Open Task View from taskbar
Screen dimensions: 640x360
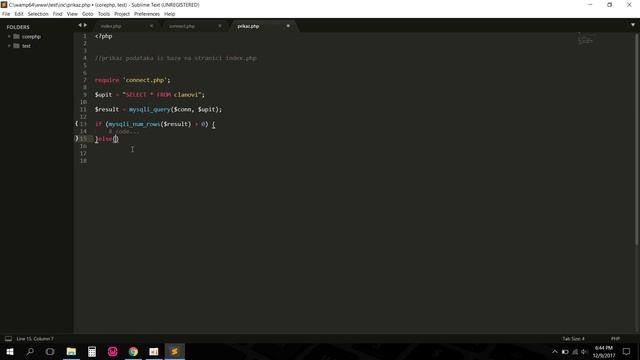50,351
